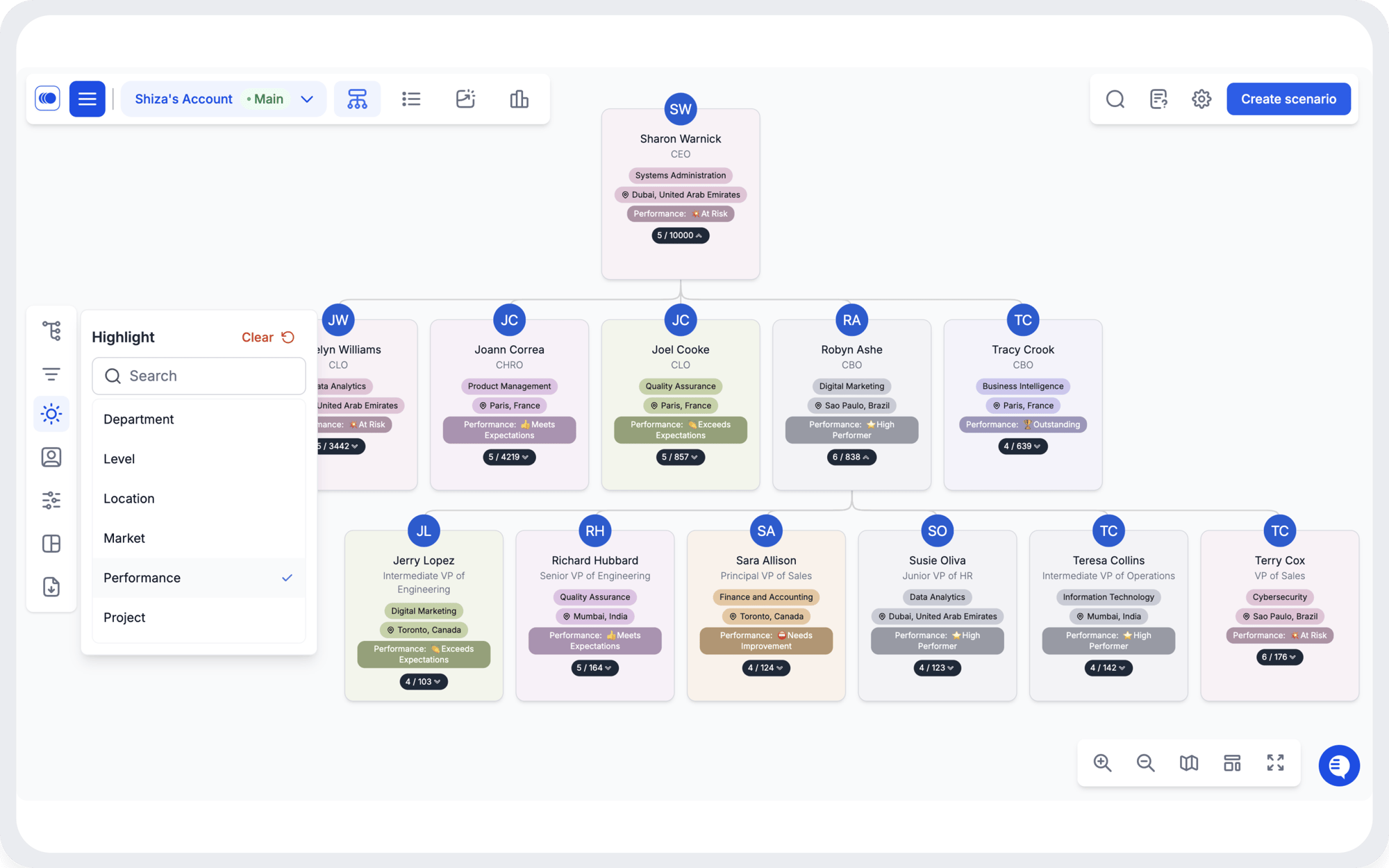
Task: Open the scenario edit view icon
Action: coord(465,99)
